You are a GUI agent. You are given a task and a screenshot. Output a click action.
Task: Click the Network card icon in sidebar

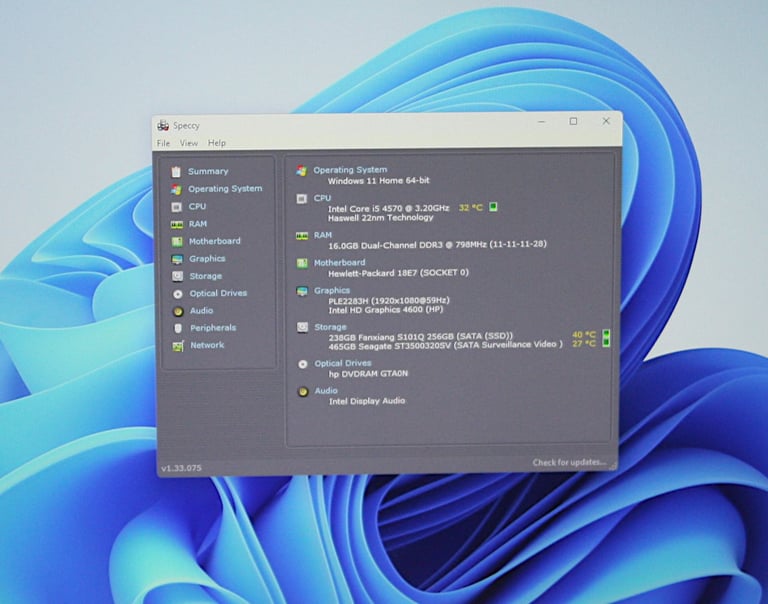tap(178, 346)
